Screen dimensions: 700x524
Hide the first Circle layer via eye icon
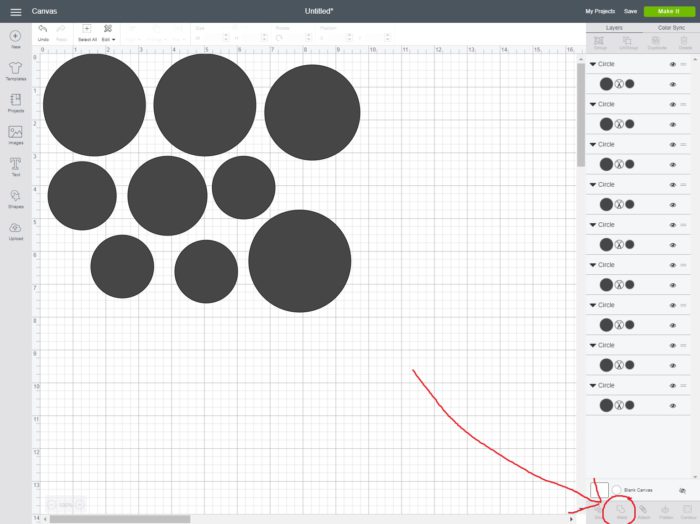point(673,64)
